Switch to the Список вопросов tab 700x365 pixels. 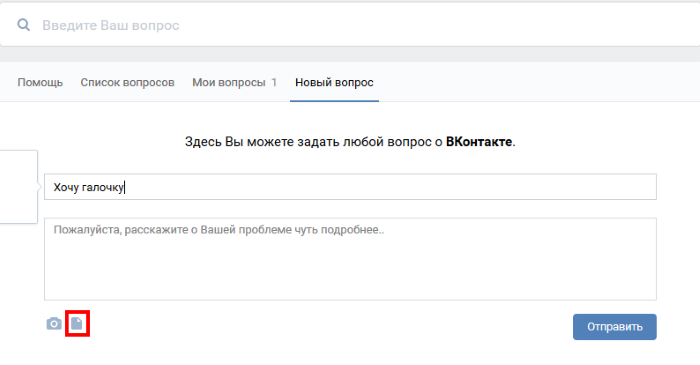click(127, 83)
